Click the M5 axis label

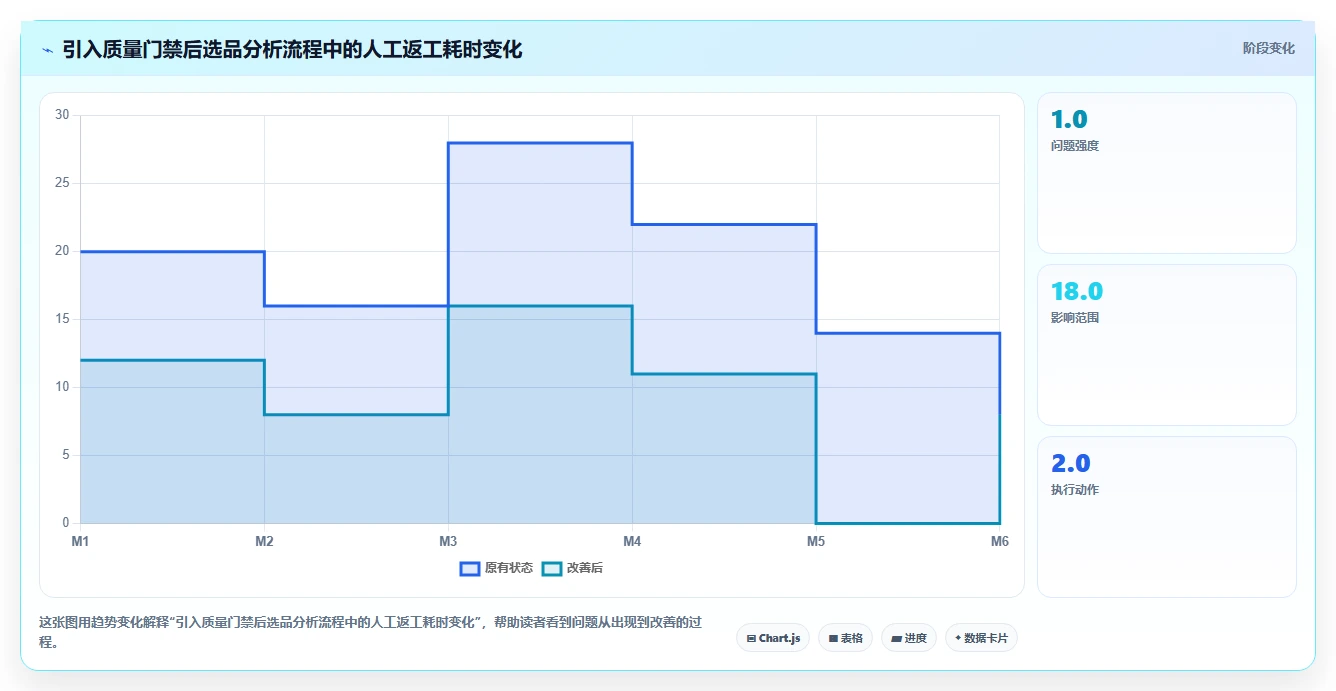pos(816,541)
